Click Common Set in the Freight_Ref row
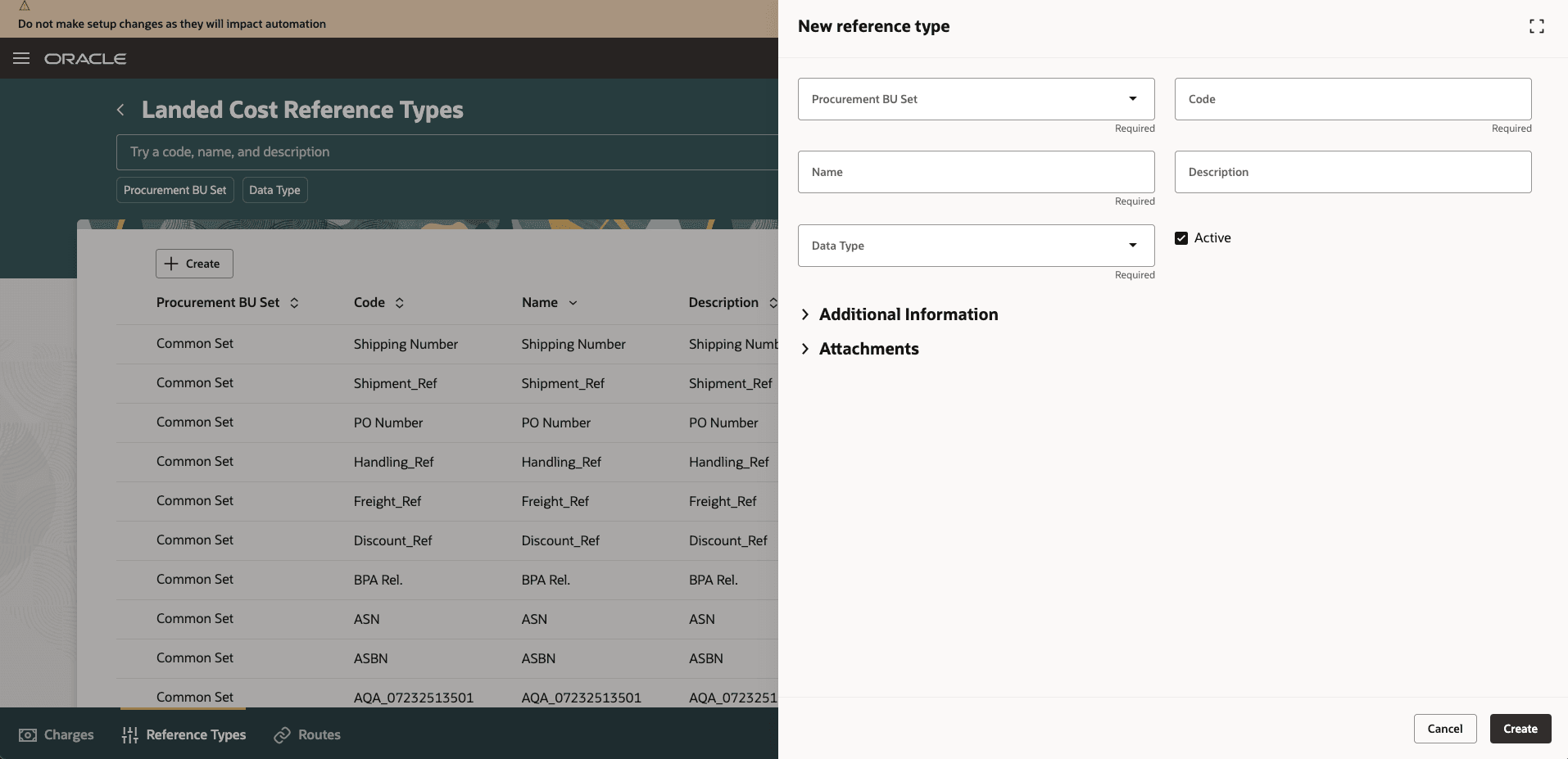 click(195, 501)
